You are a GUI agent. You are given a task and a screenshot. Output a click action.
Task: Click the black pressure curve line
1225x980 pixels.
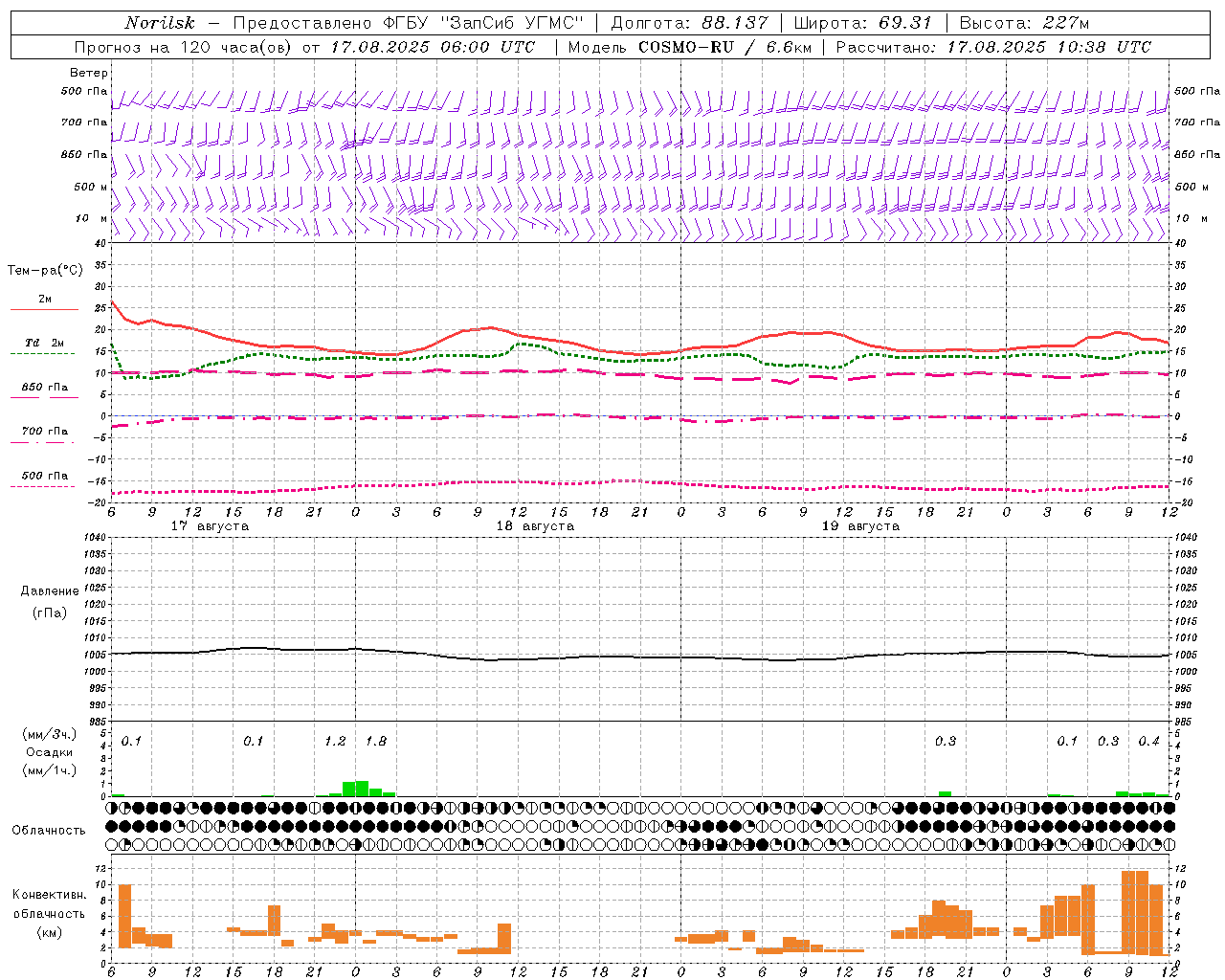(x=640, y=657)
